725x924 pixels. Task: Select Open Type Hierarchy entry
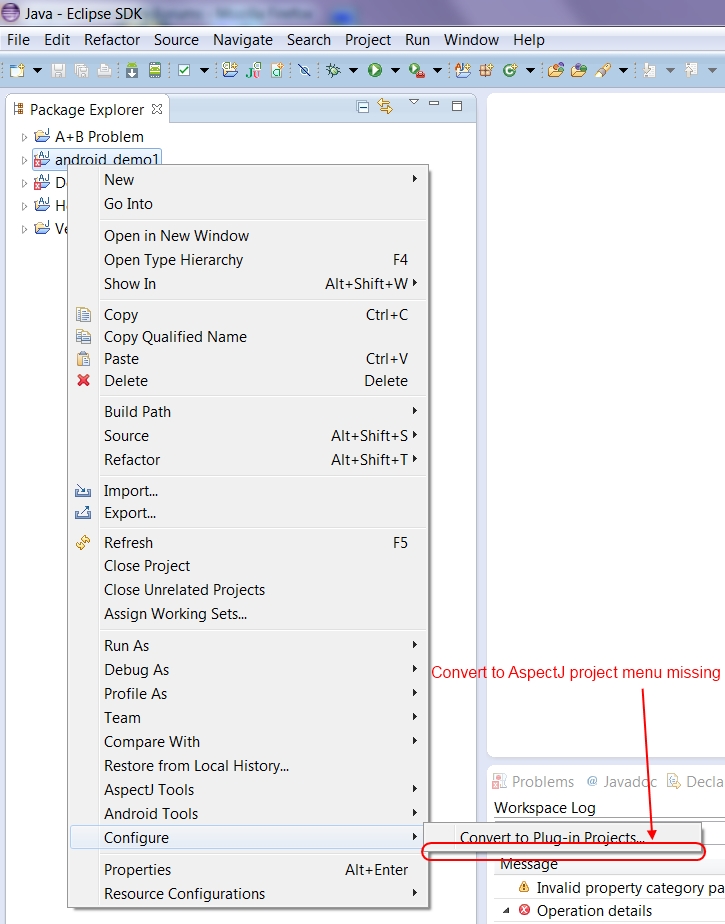point(248,260)
